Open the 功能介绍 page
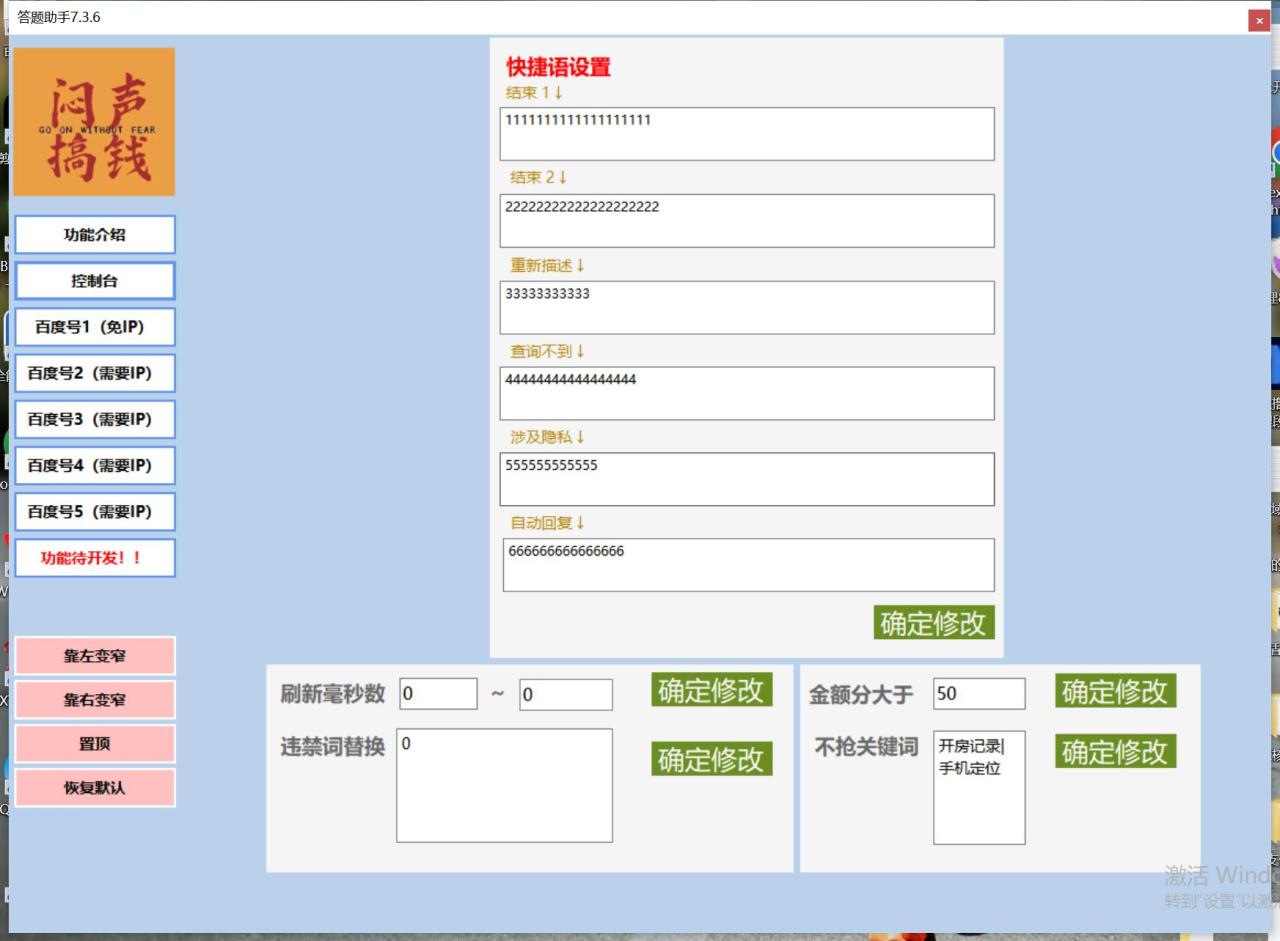The height and width of the screenshot is (941, 1280). (x=94, y=234)
